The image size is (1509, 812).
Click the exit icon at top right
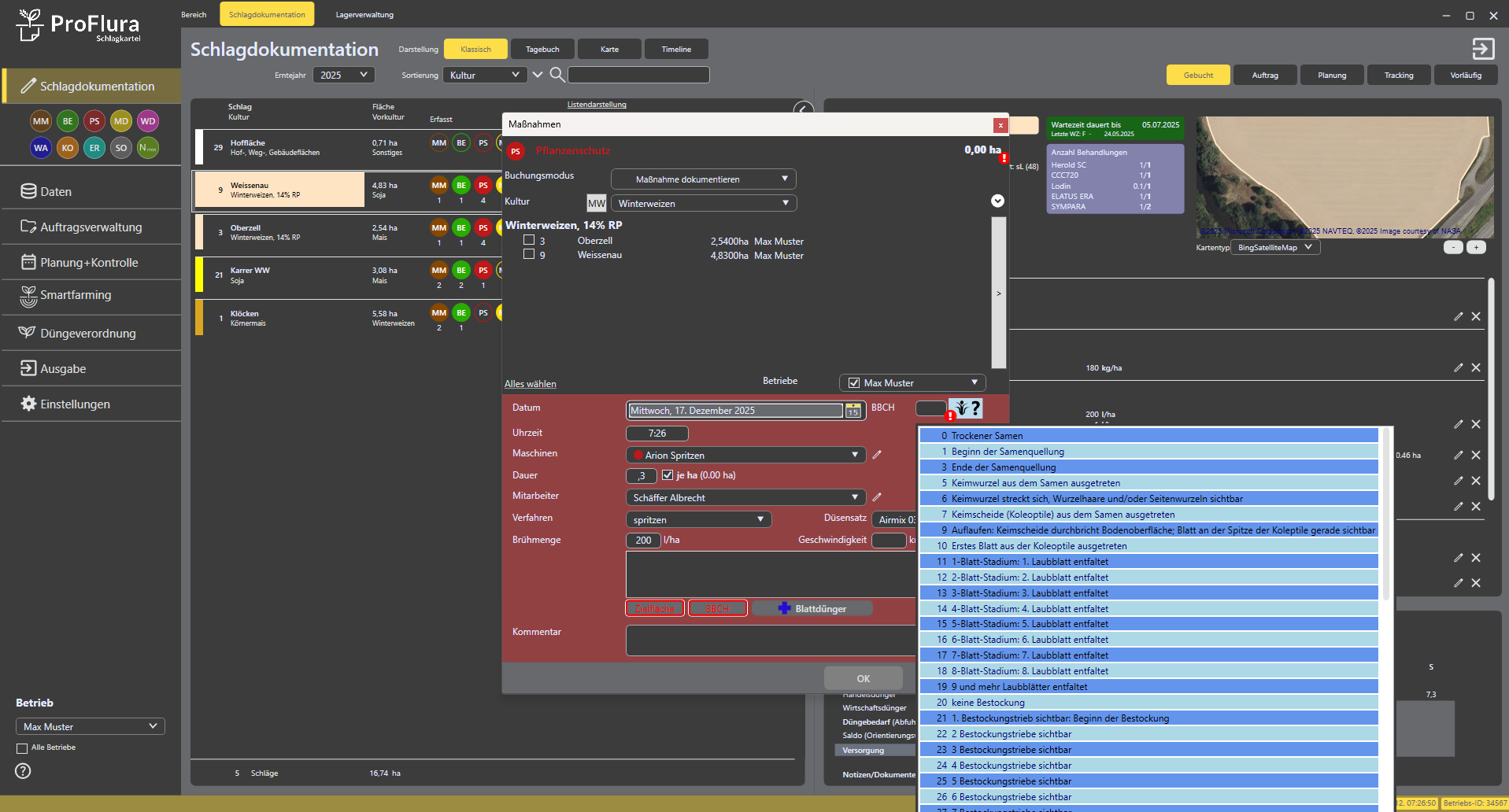click(x=1482, y=49)
